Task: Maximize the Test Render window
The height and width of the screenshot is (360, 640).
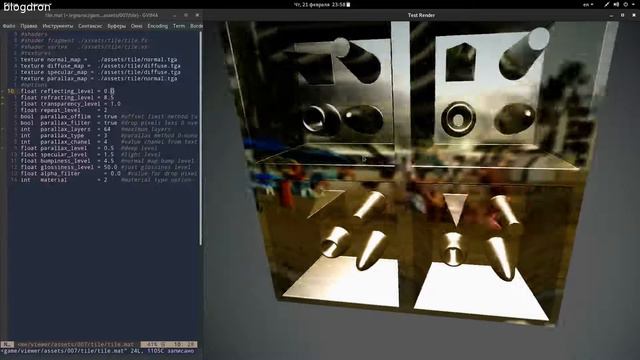Action: (x=622, y=15)
